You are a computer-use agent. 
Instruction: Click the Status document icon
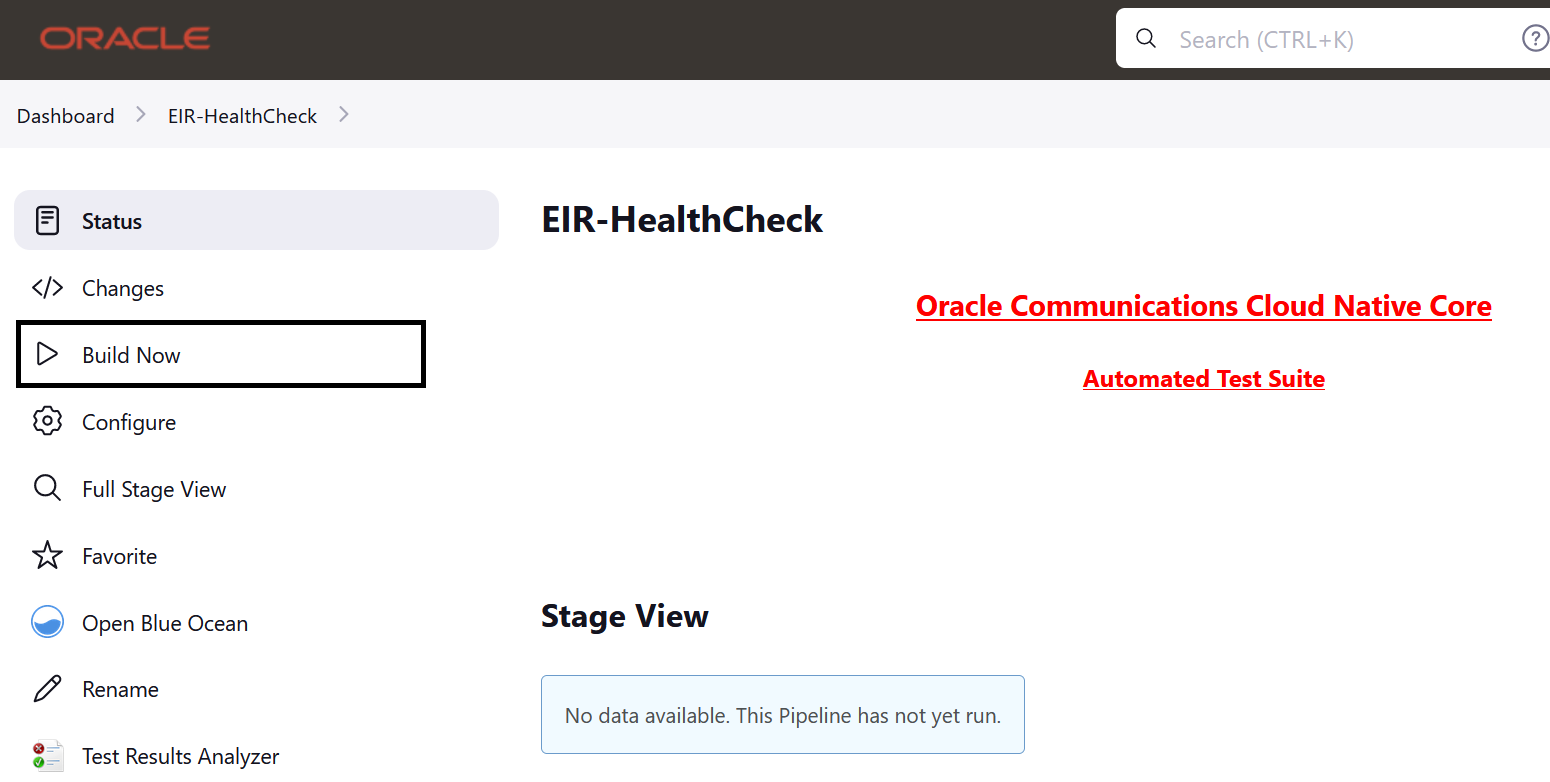(47, 220)
